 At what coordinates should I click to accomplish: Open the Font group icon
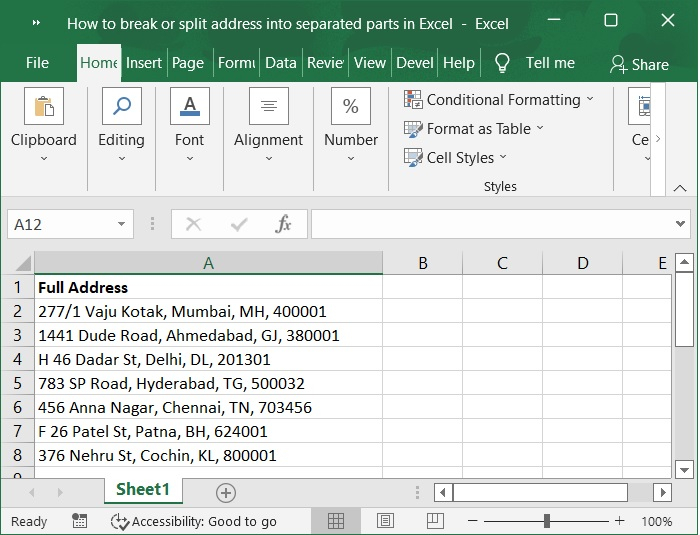coord(189,107)
